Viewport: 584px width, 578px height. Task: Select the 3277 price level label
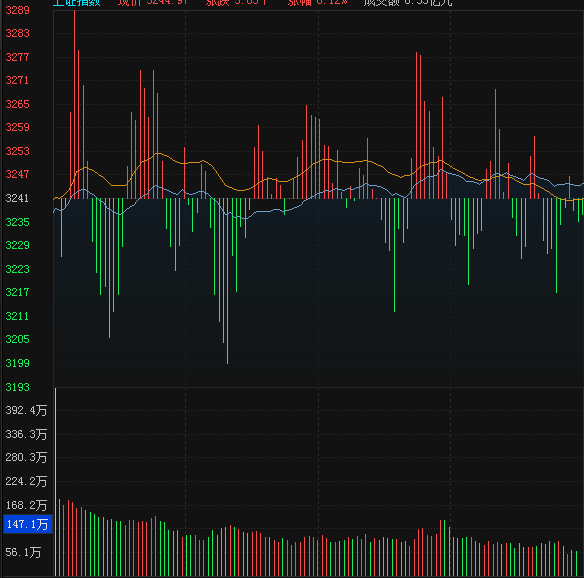[x=18, y=57]
